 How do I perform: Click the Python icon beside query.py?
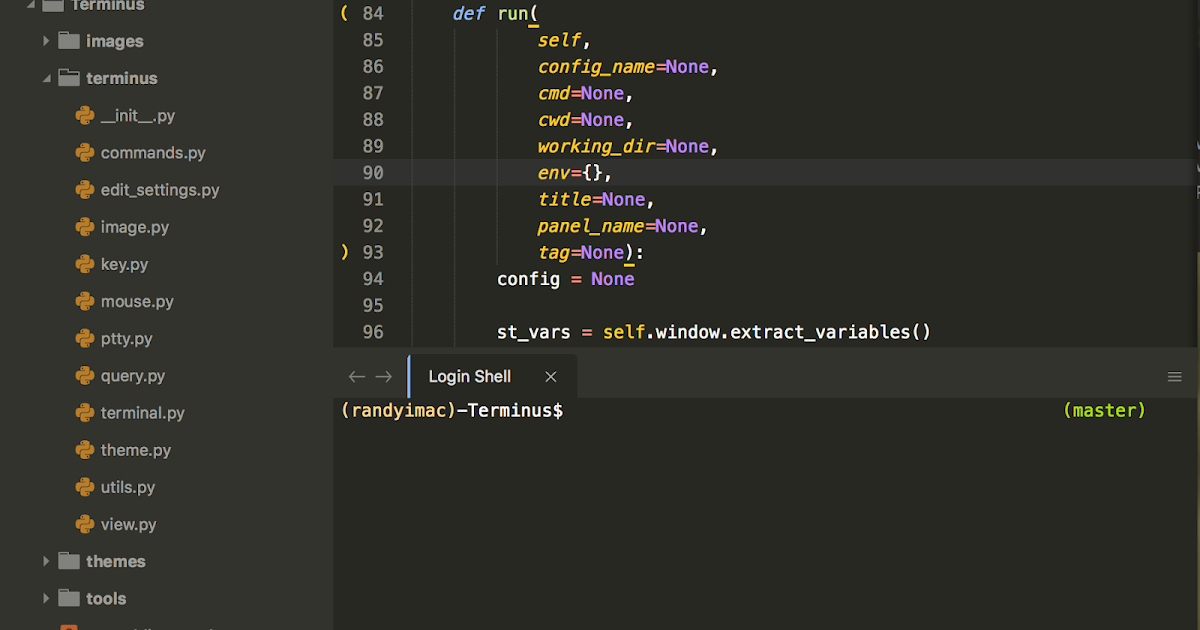point(85,376)
